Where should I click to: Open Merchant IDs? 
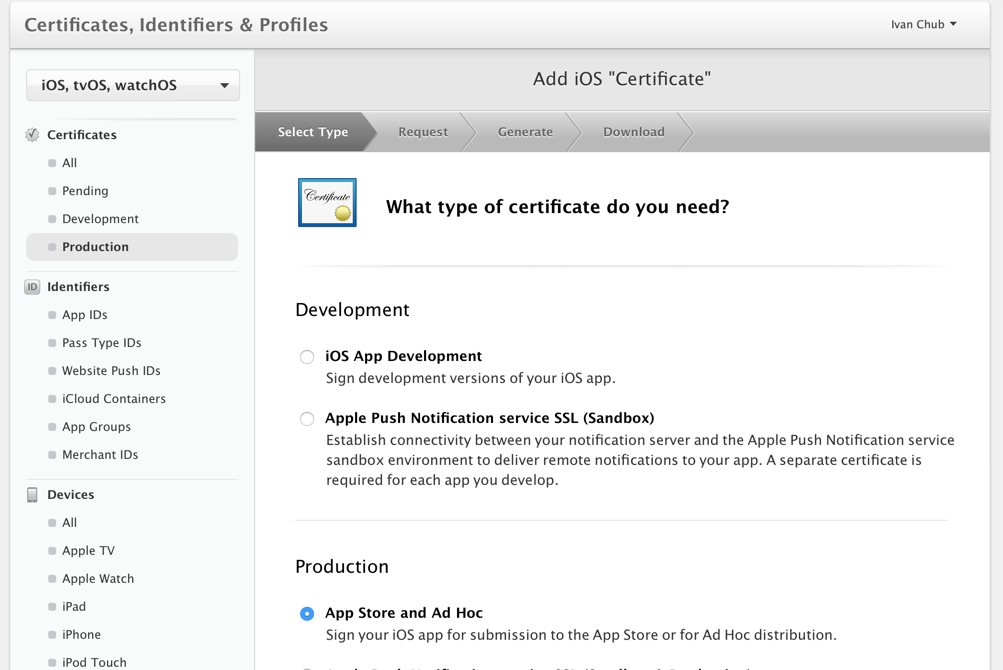click(x=100, y=455)
